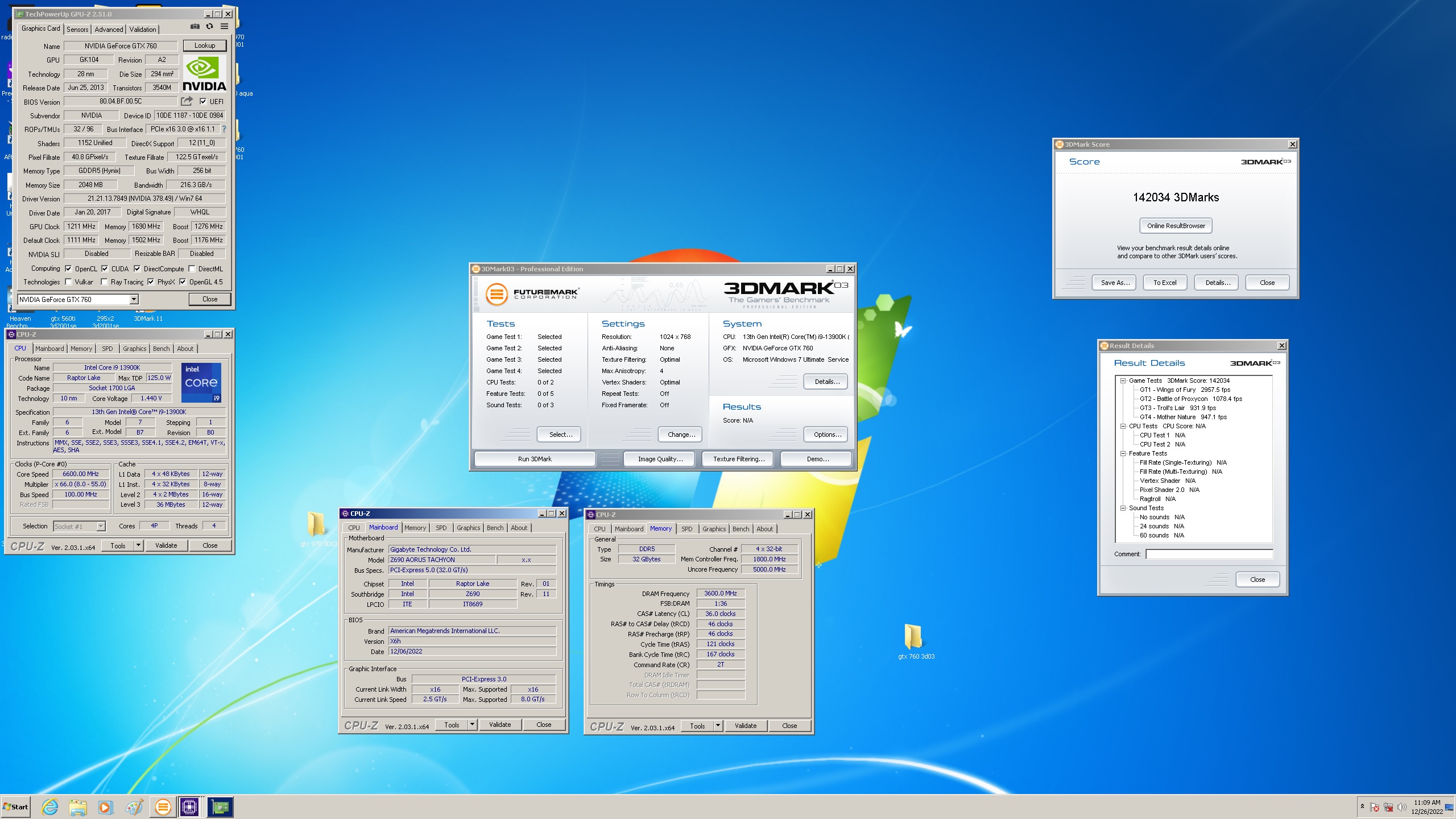Open Windows Media Player from the taskbar
1456x819 pixels.
pos(105,806)
